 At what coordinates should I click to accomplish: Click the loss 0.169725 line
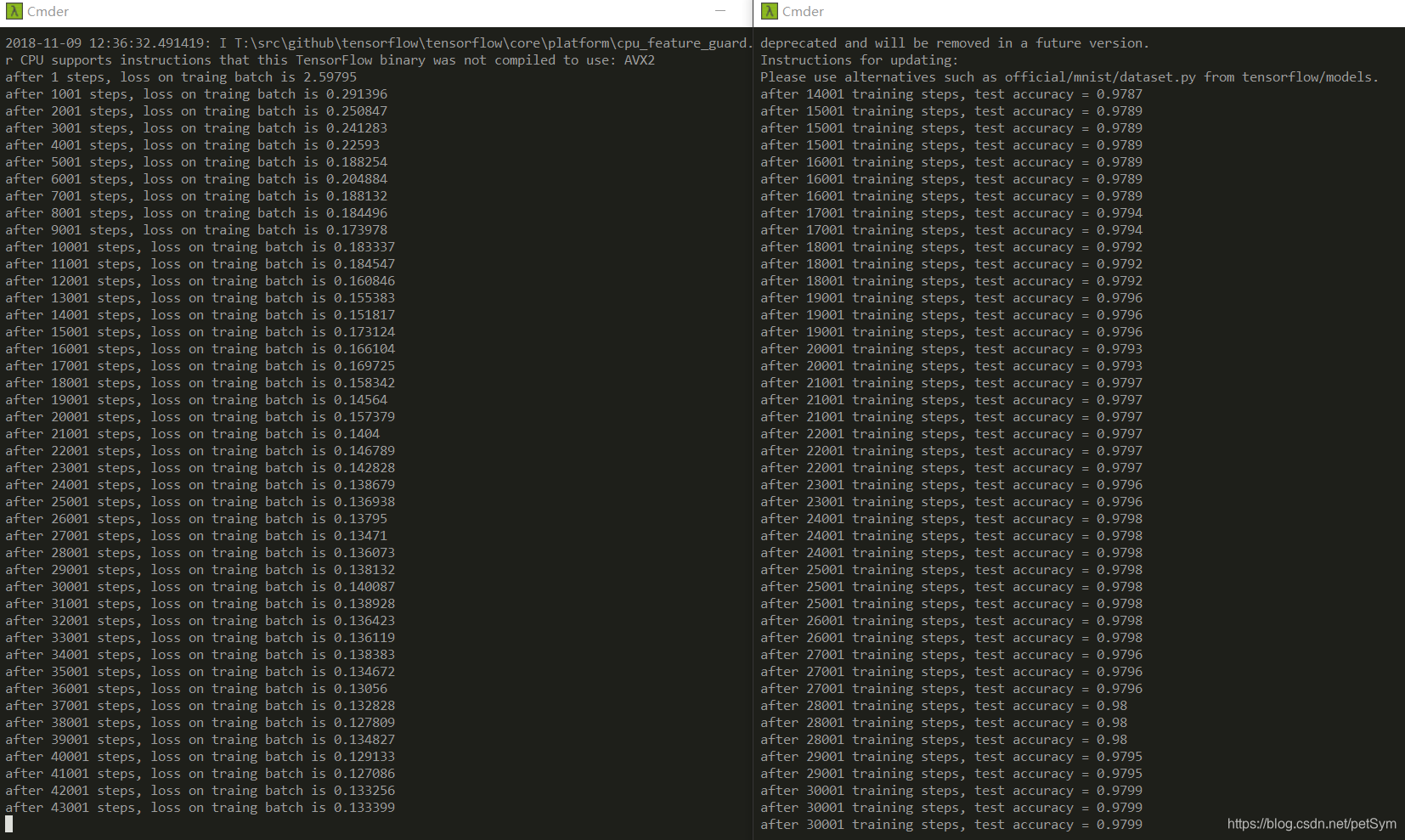click(200, 366)
